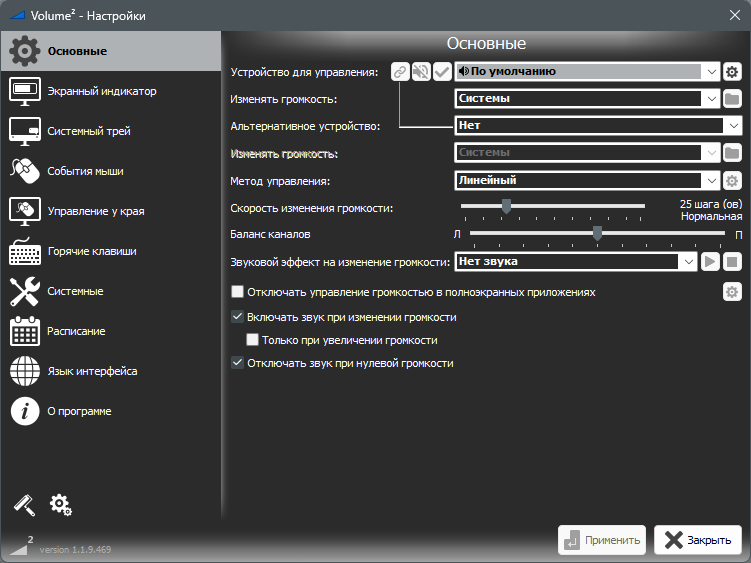This screenshot has width=751, height=563.
Task: Click the paint roller skin icon
Action: click(x=24, y=505)
